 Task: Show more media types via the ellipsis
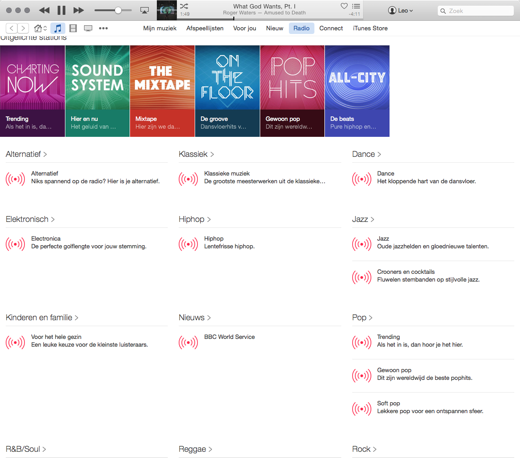103,28
